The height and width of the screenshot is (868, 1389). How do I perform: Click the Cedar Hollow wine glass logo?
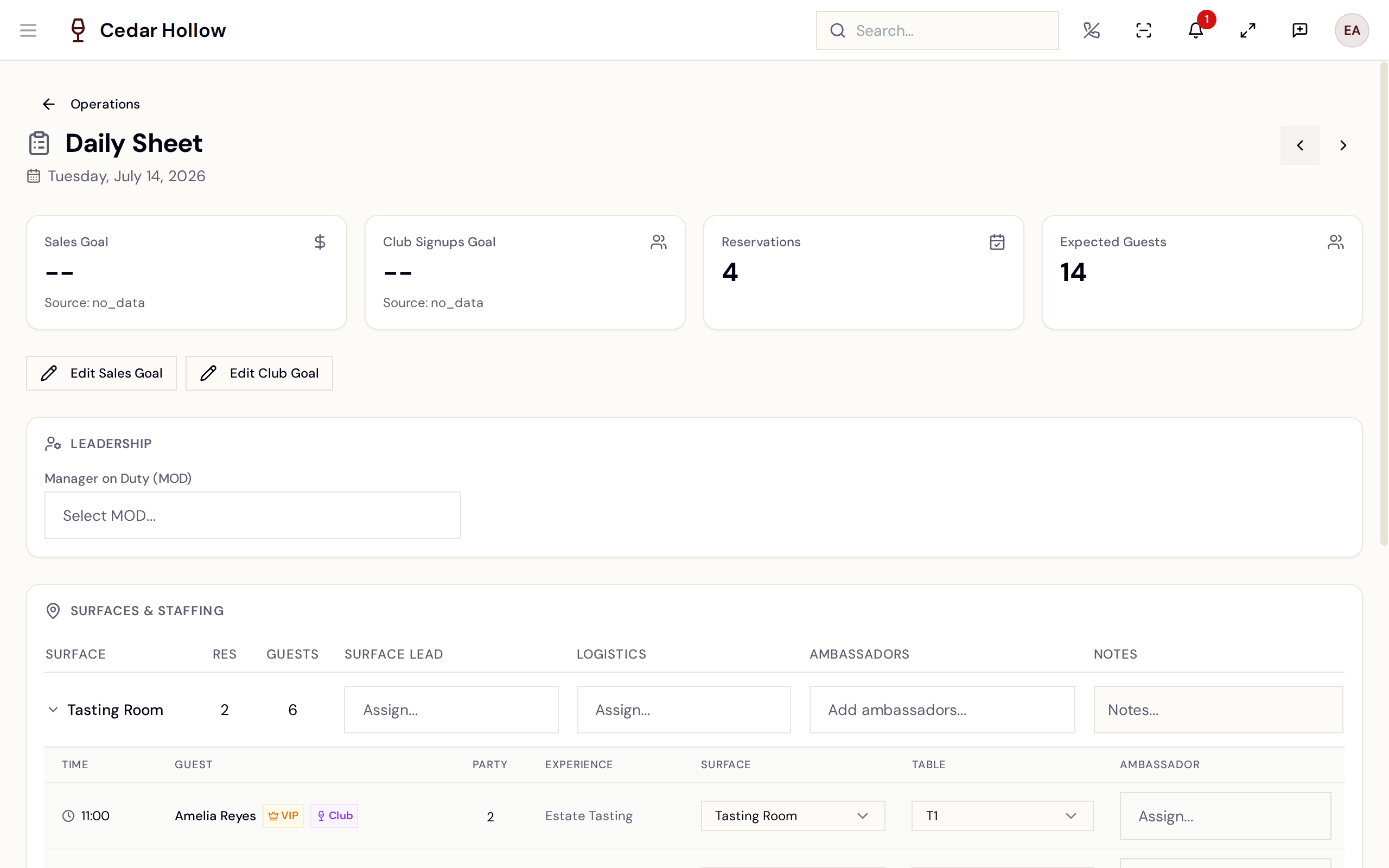click(x=78, y=30)
